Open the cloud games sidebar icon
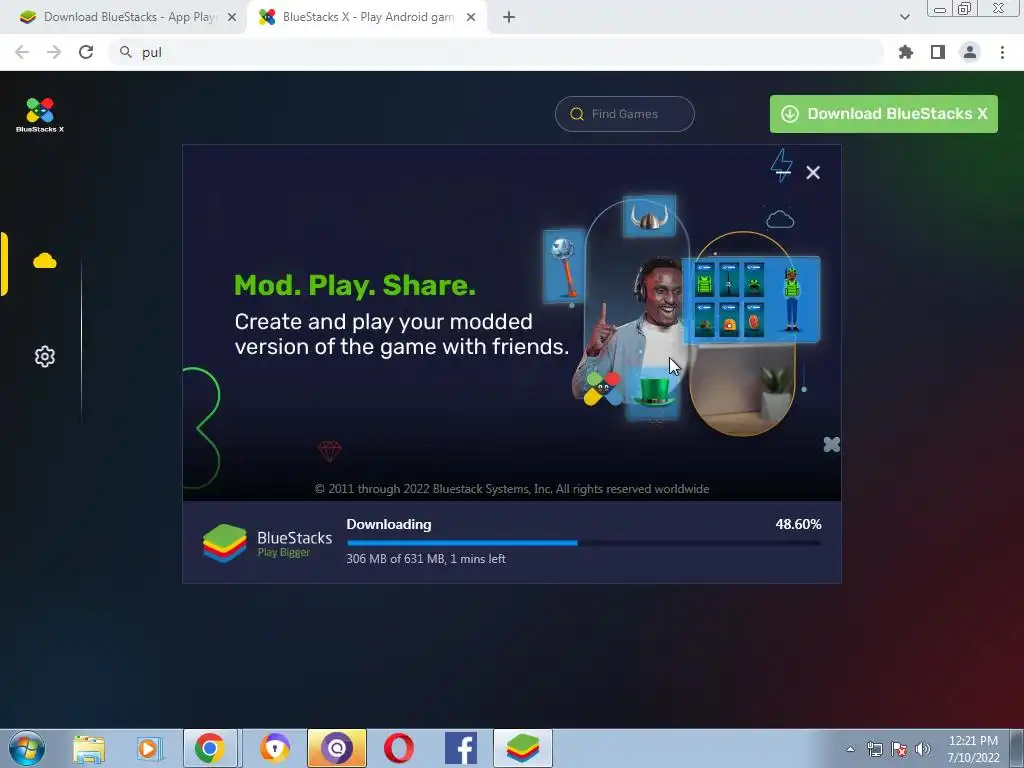This screenshot has height=768, width=1024. point(45,261)
